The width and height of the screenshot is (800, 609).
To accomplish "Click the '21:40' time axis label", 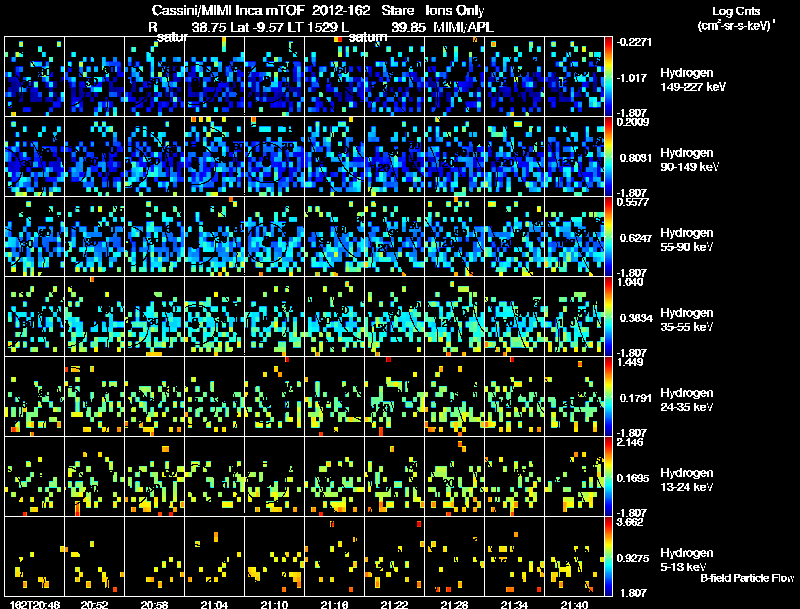I will (x=574, y=605).
